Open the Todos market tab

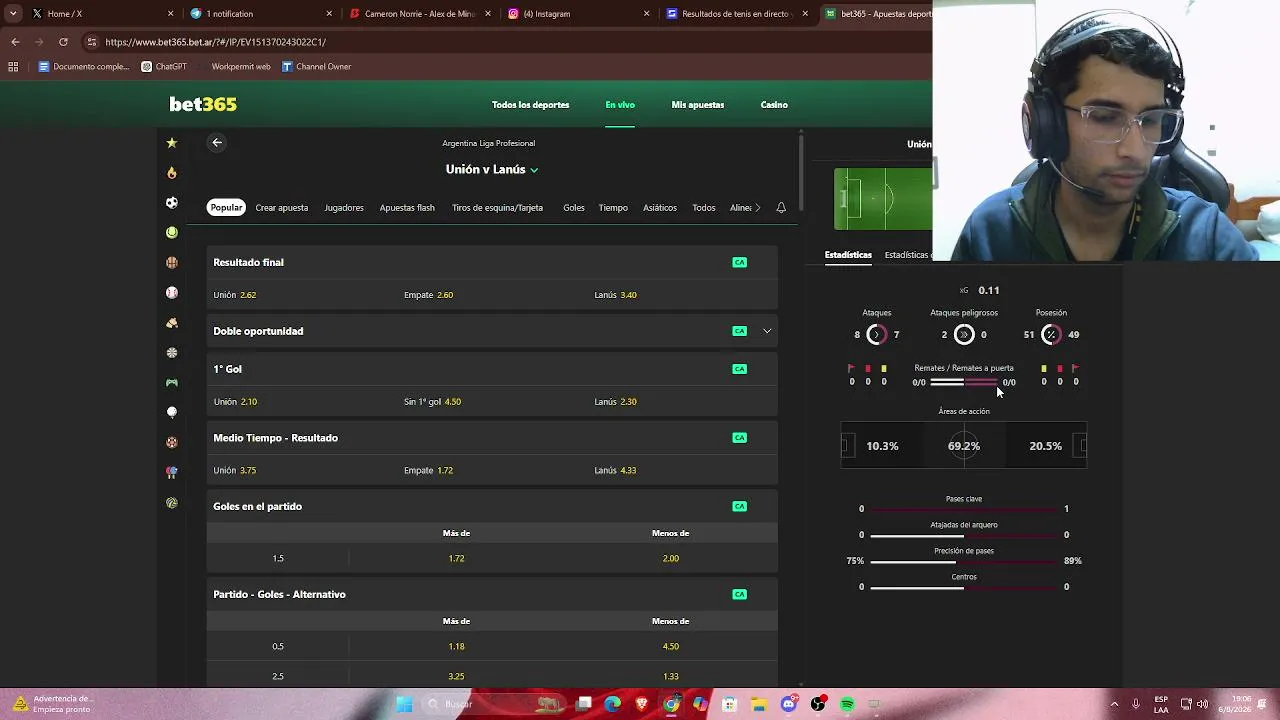pyautogui.click(x=704, y=208)
